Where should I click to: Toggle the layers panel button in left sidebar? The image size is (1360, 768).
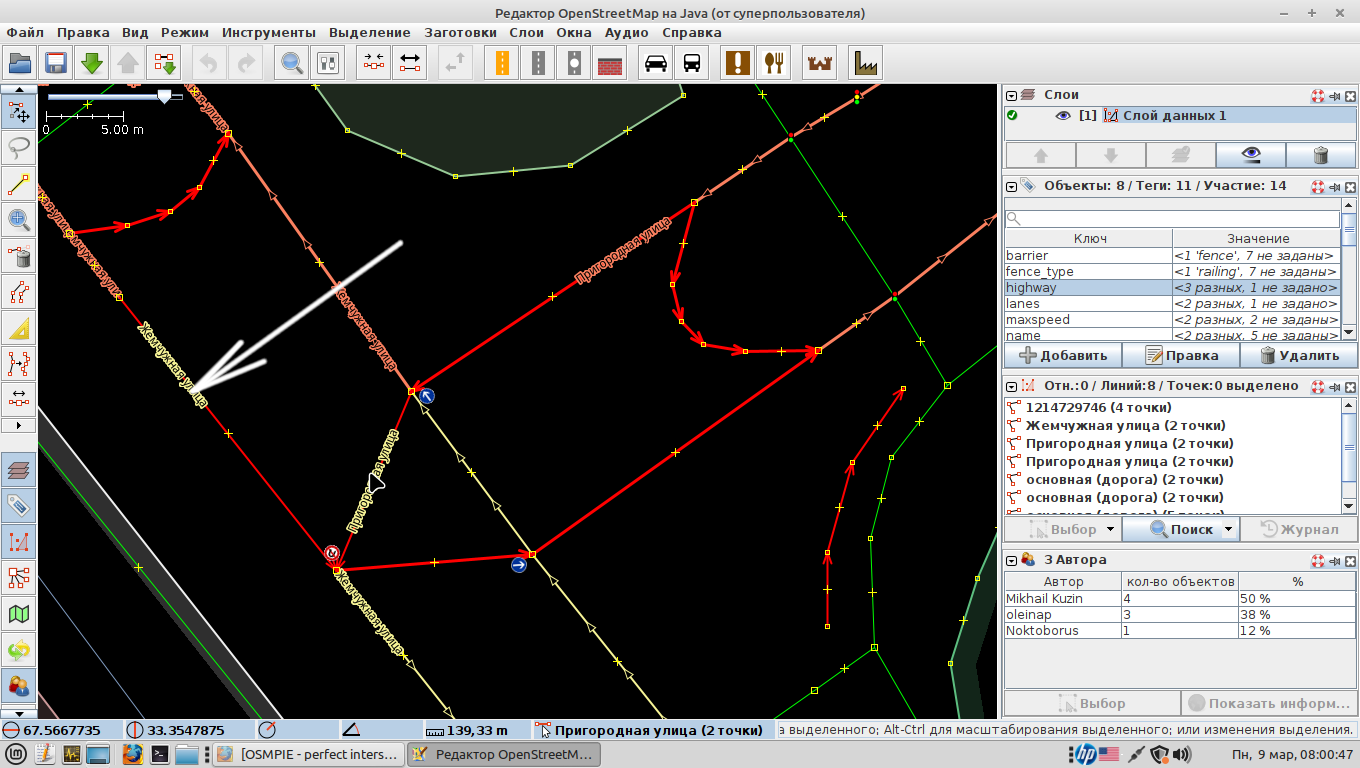click(x=18, y=469)
